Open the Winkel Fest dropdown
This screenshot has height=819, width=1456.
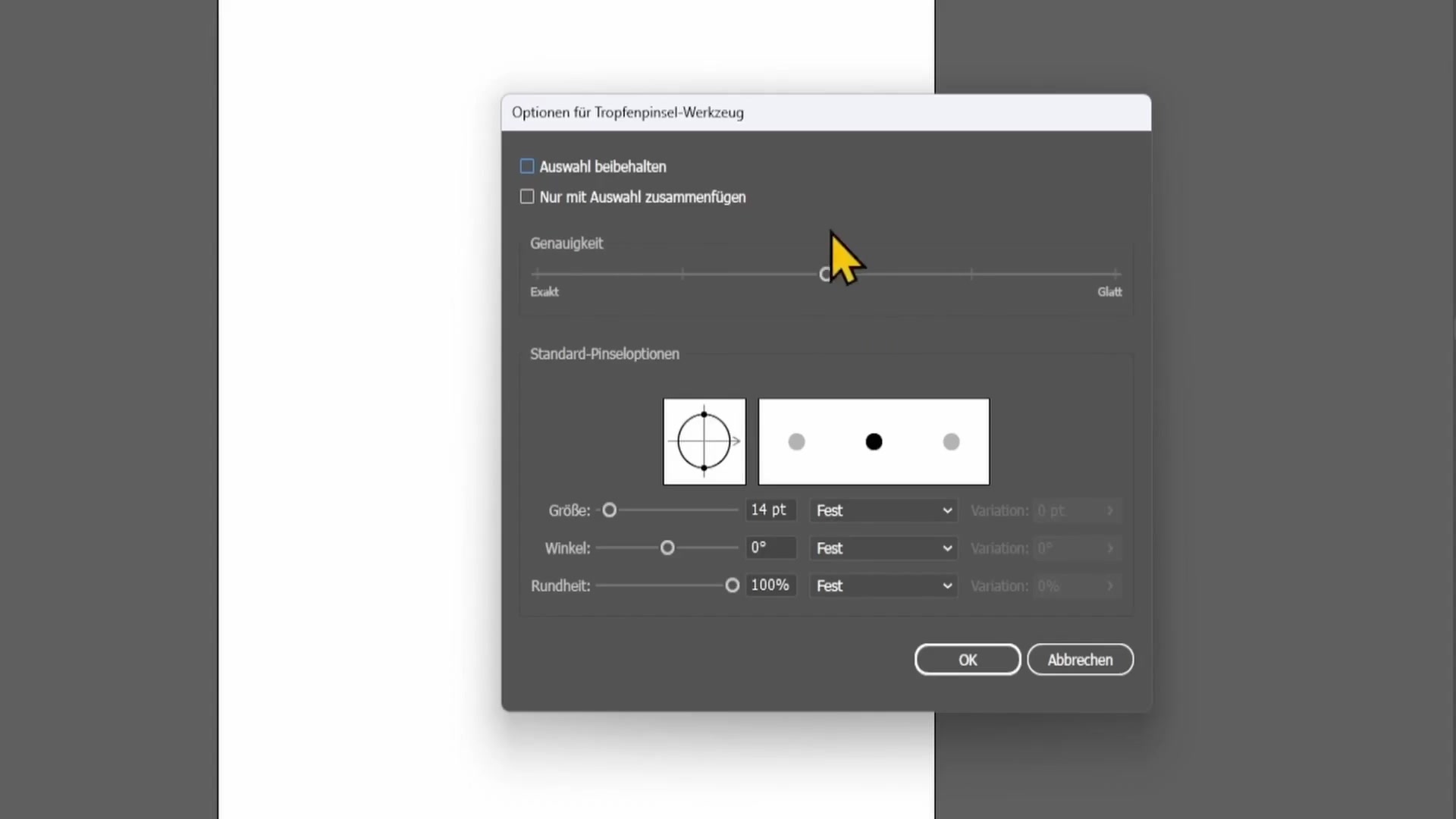[x=883, y=548]
